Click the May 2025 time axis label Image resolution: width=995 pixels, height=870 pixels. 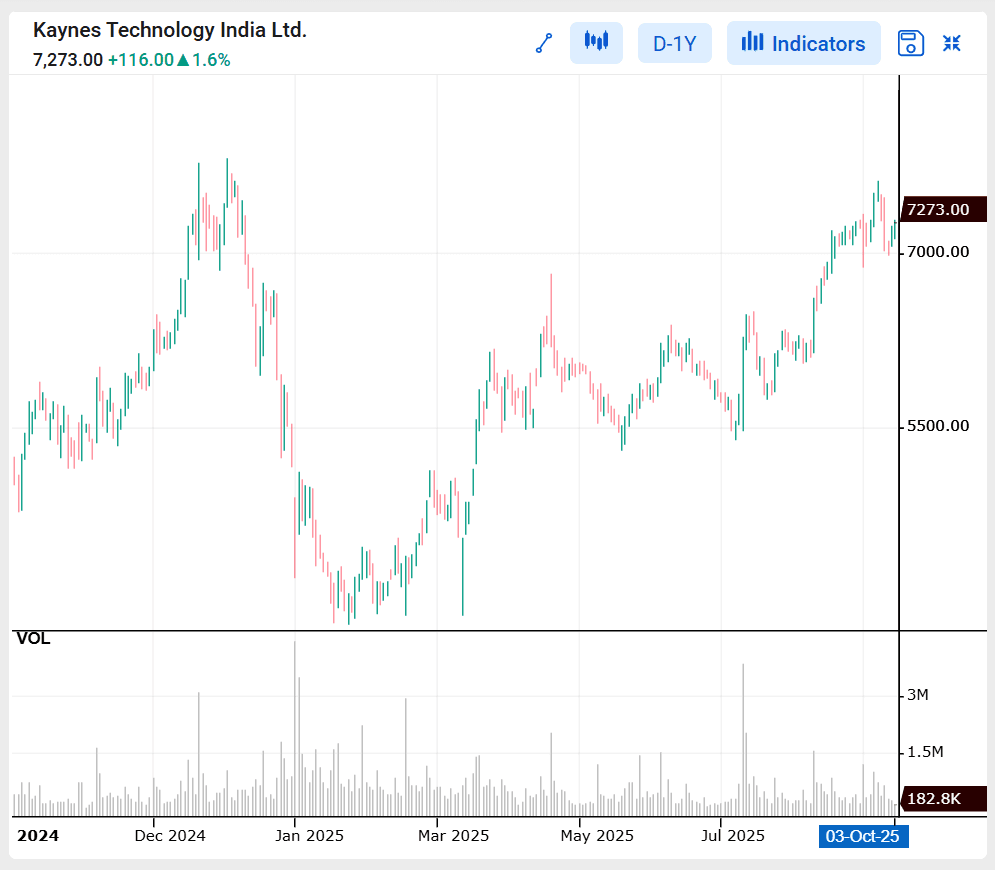click(x=596, y=836)
